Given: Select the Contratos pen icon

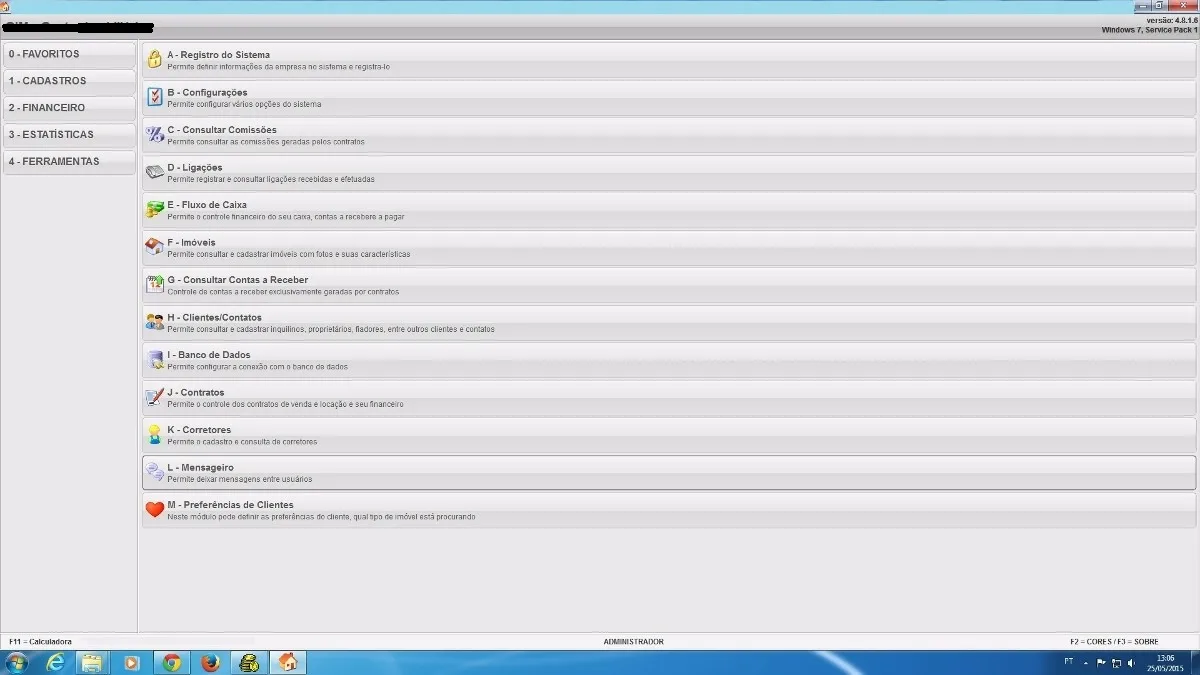Looking at the screenshot, I should coord(155,397).
